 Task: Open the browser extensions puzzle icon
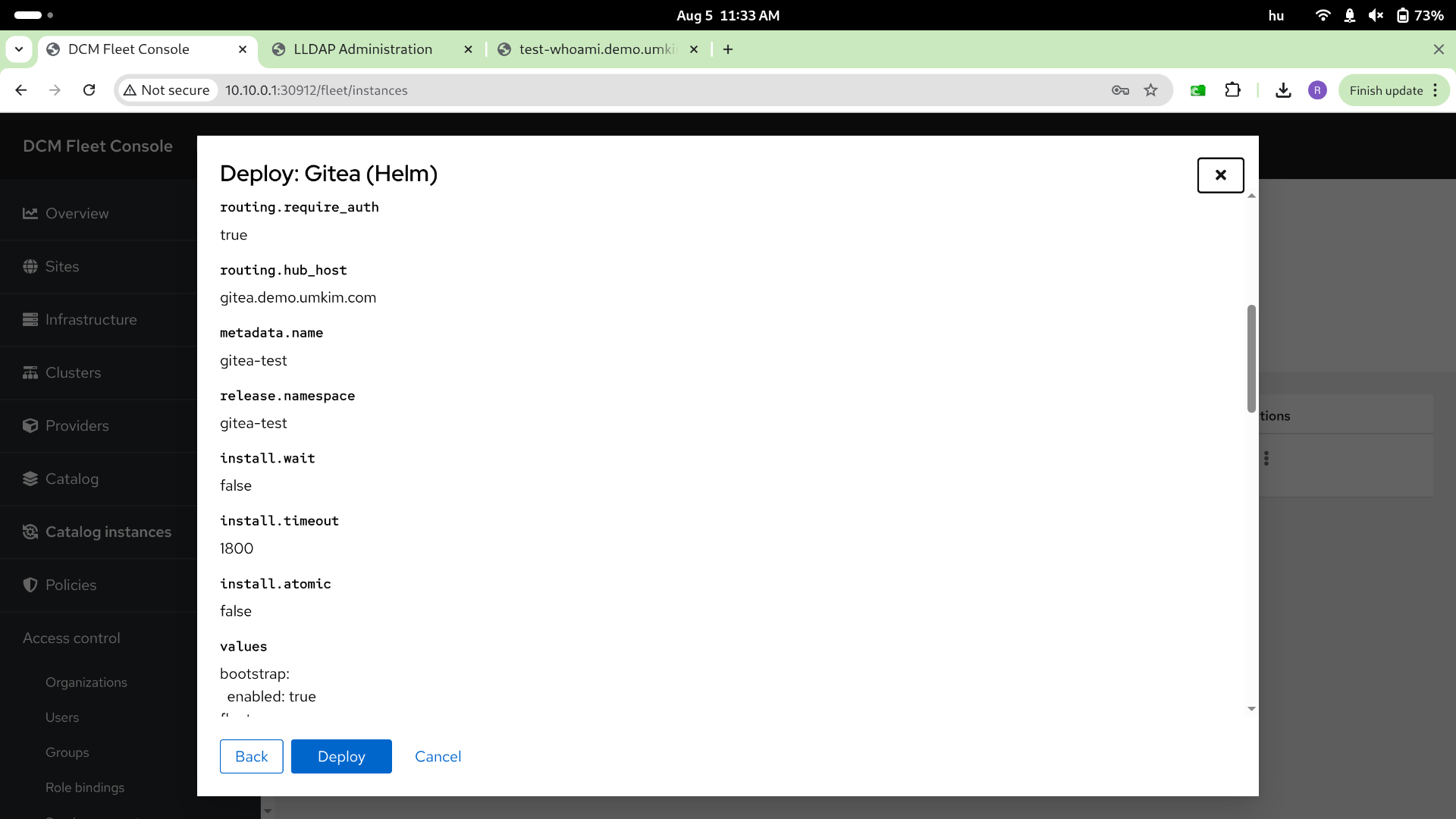(1232, 90)
